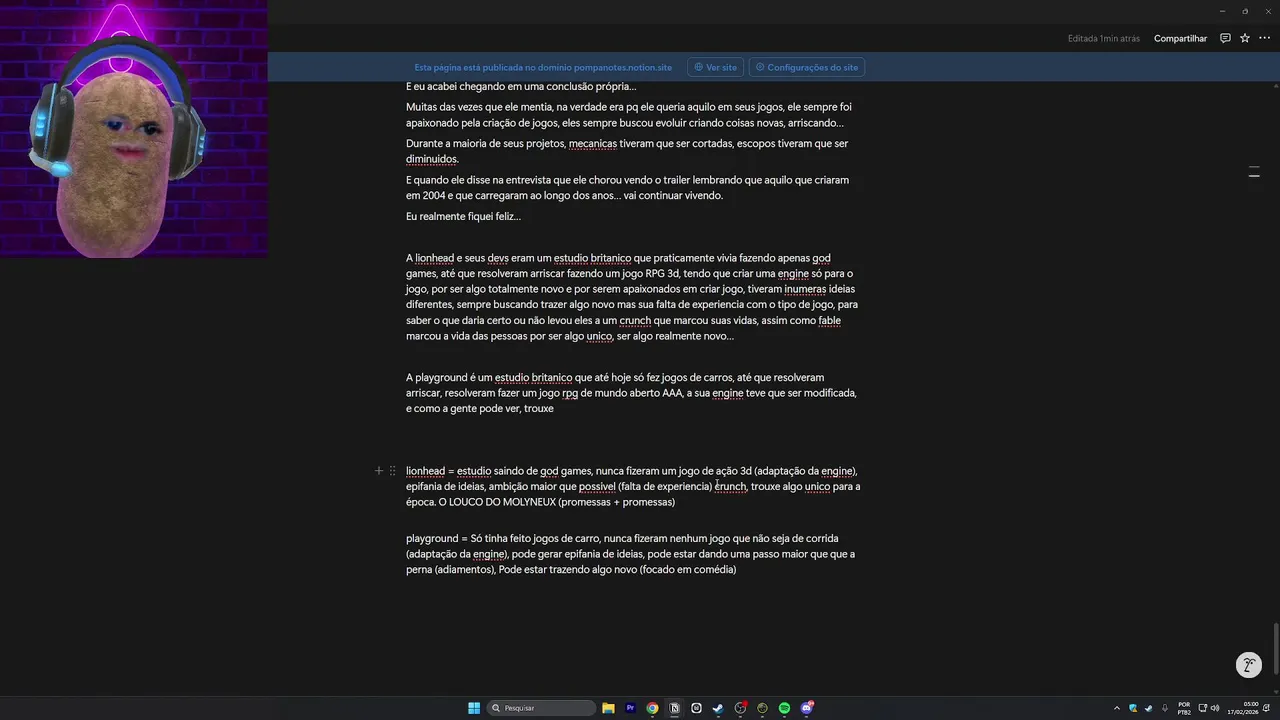Switch input language via POR PTB2
Screen dimensions: 1280x720
point(1184,708)
